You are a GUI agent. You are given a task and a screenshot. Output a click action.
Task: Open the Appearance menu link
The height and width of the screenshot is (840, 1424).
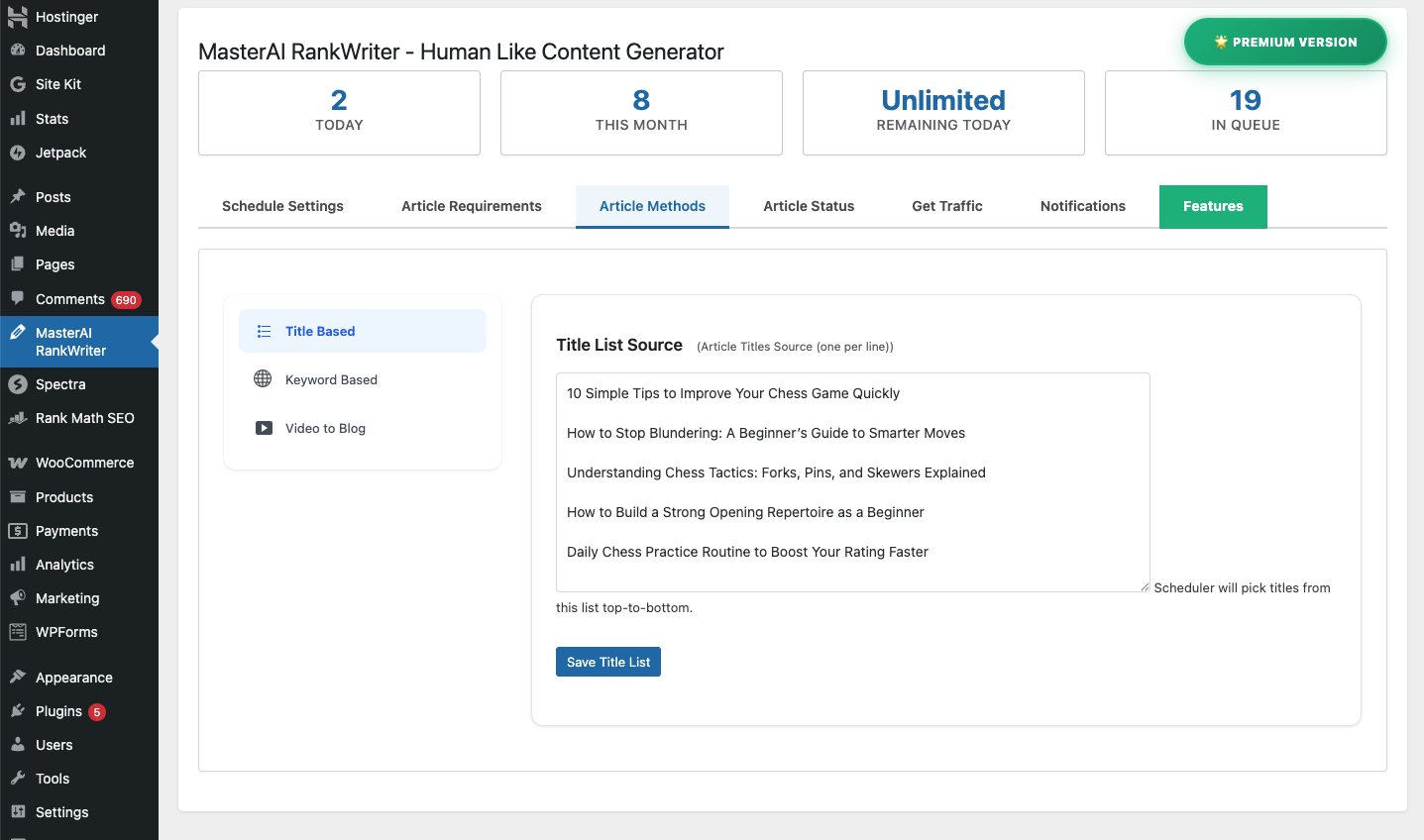click(x=79, y=678)
